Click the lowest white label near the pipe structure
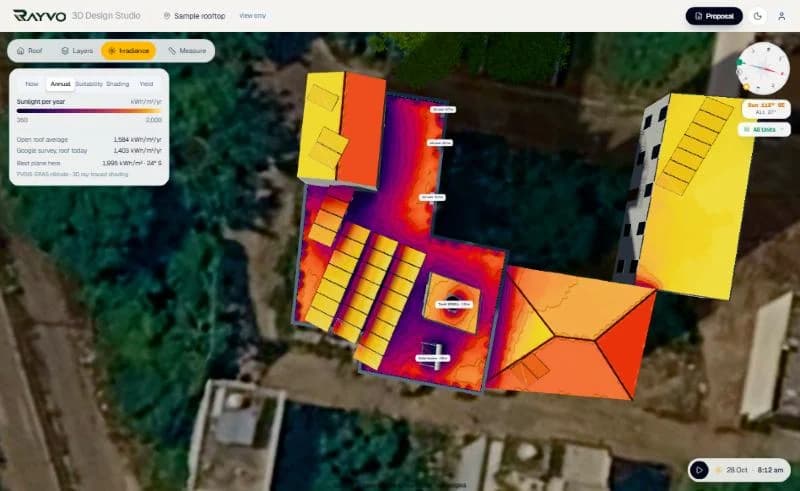 (x=433, y=358)
